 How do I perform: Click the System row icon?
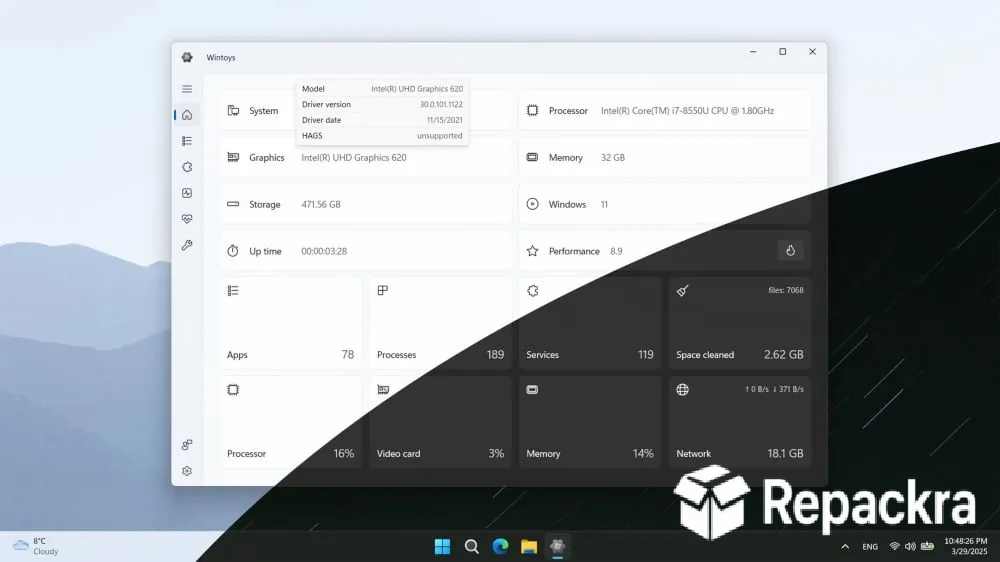click(233, 110)
